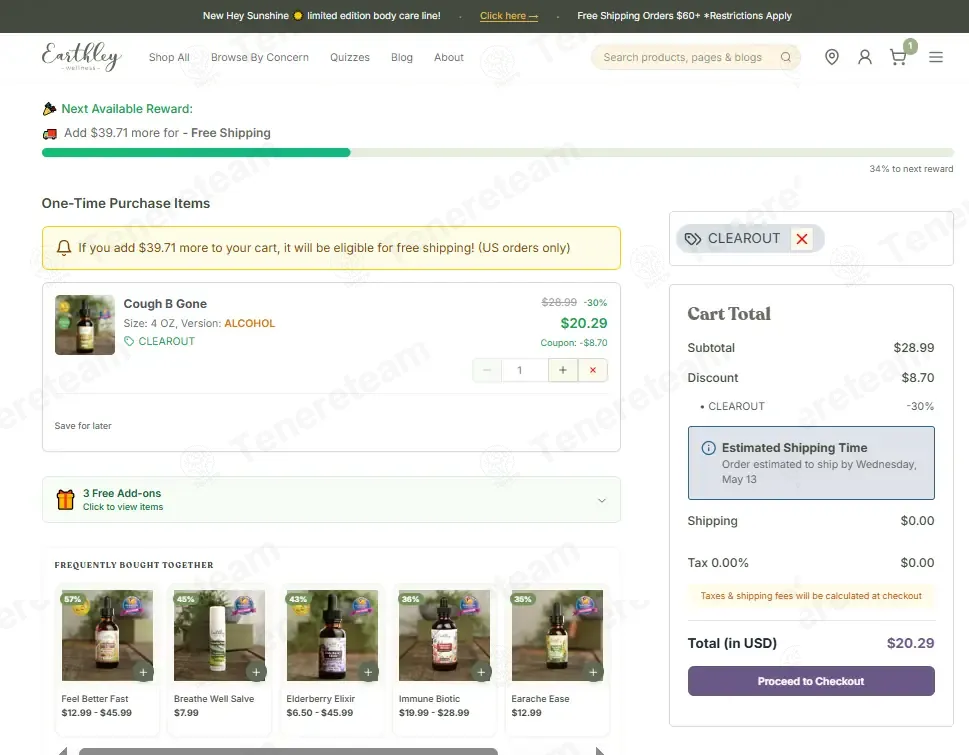Click the '34% to next reward' text
The image size is (969, 755).
click(x=911, y=169)
